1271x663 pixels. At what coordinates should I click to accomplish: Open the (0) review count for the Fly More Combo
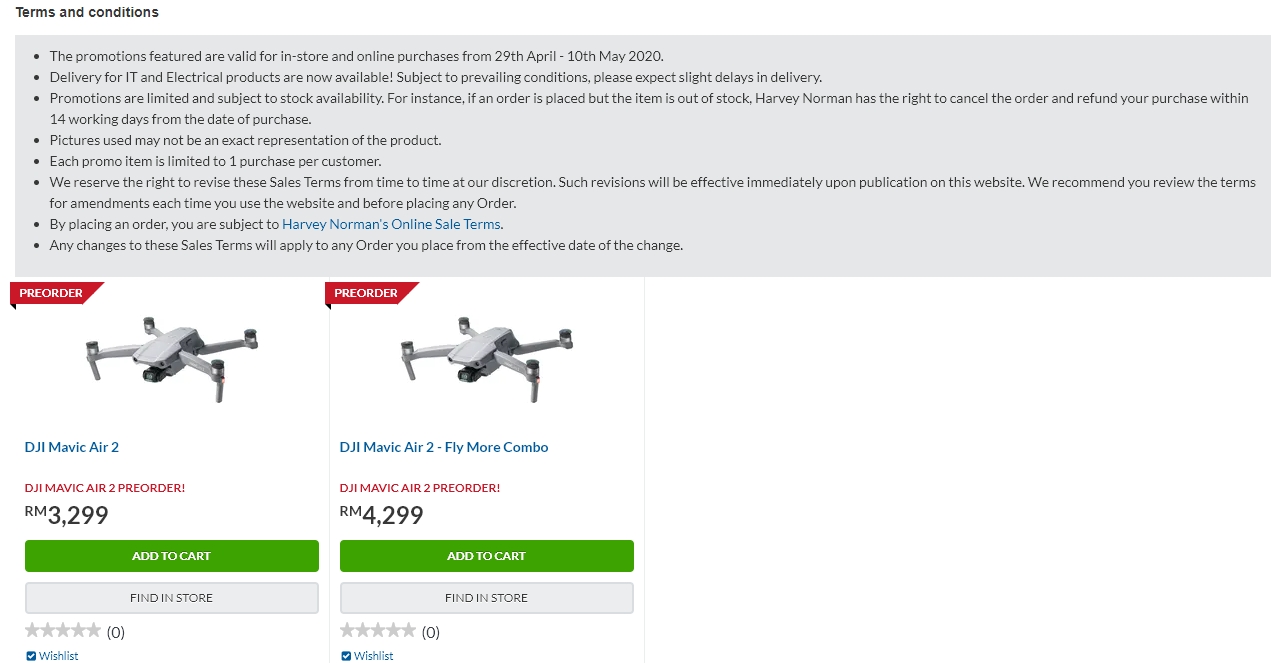pyautogui.click(x=431, y=632)
